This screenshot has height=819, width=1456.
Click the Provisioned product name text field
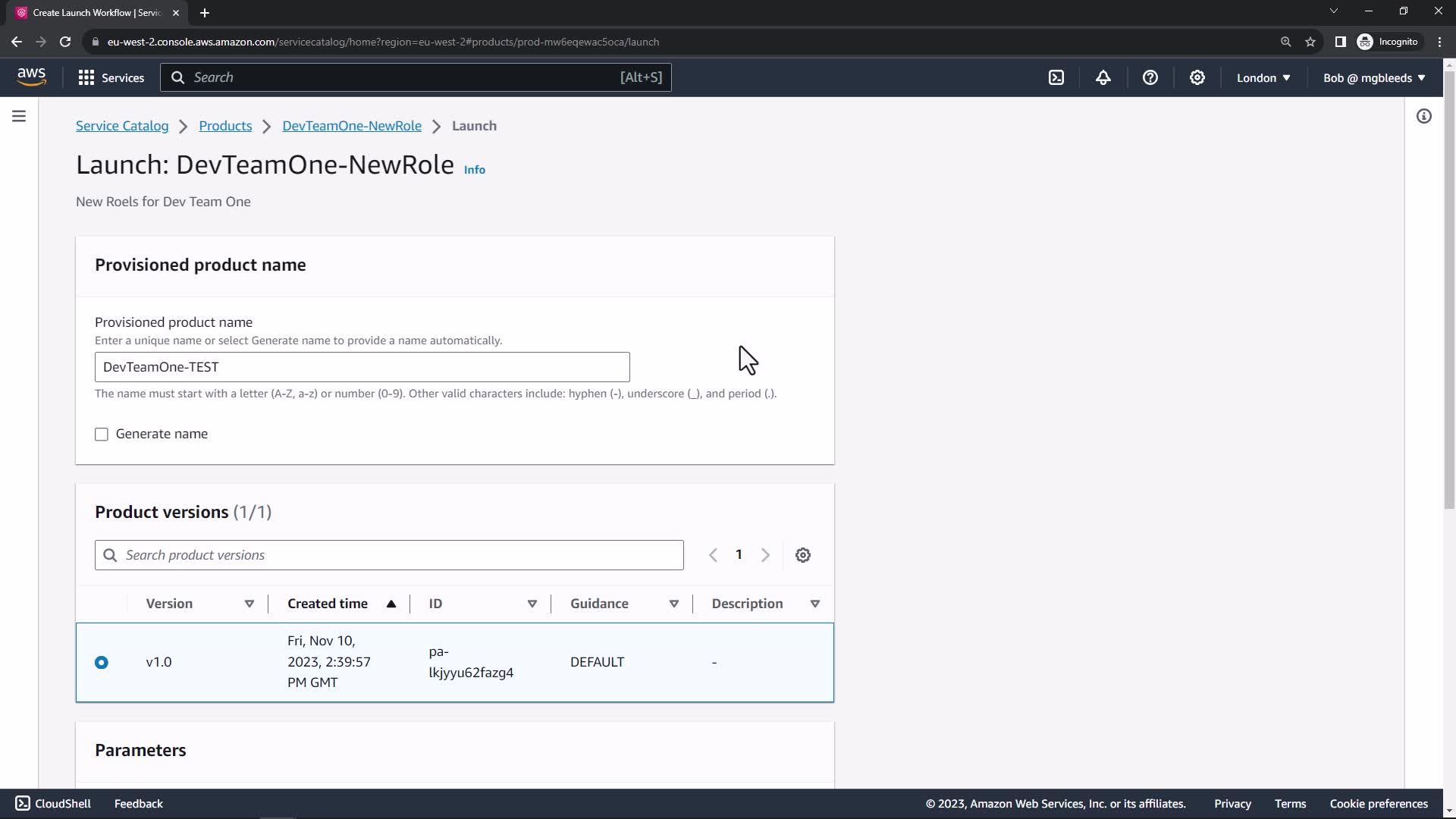(x=362, y=367)
